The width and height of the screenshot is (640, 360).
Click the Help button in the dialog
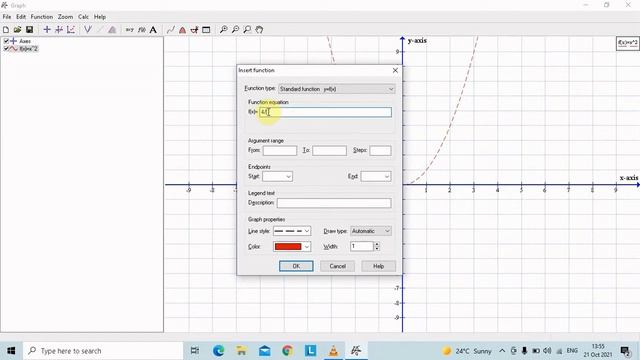coord(378,266)
